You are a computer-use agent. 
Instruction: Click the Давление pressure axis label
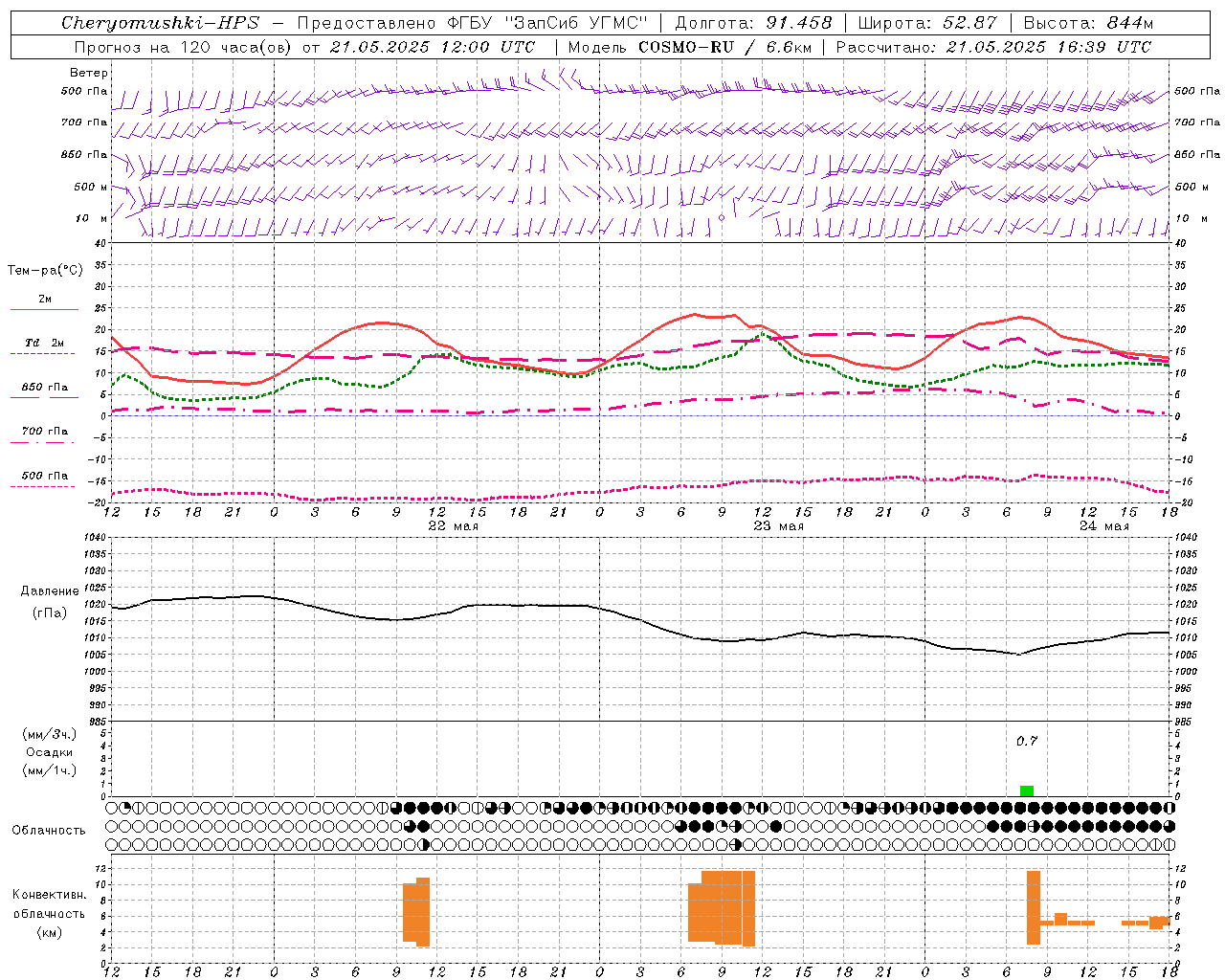49,591
